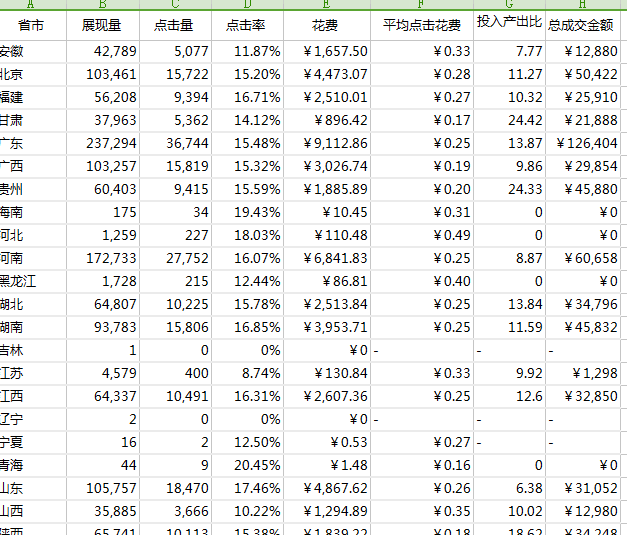Click the 江西 province cell
Viewport: 627px width, 535px height.
(x=33, y=397)
